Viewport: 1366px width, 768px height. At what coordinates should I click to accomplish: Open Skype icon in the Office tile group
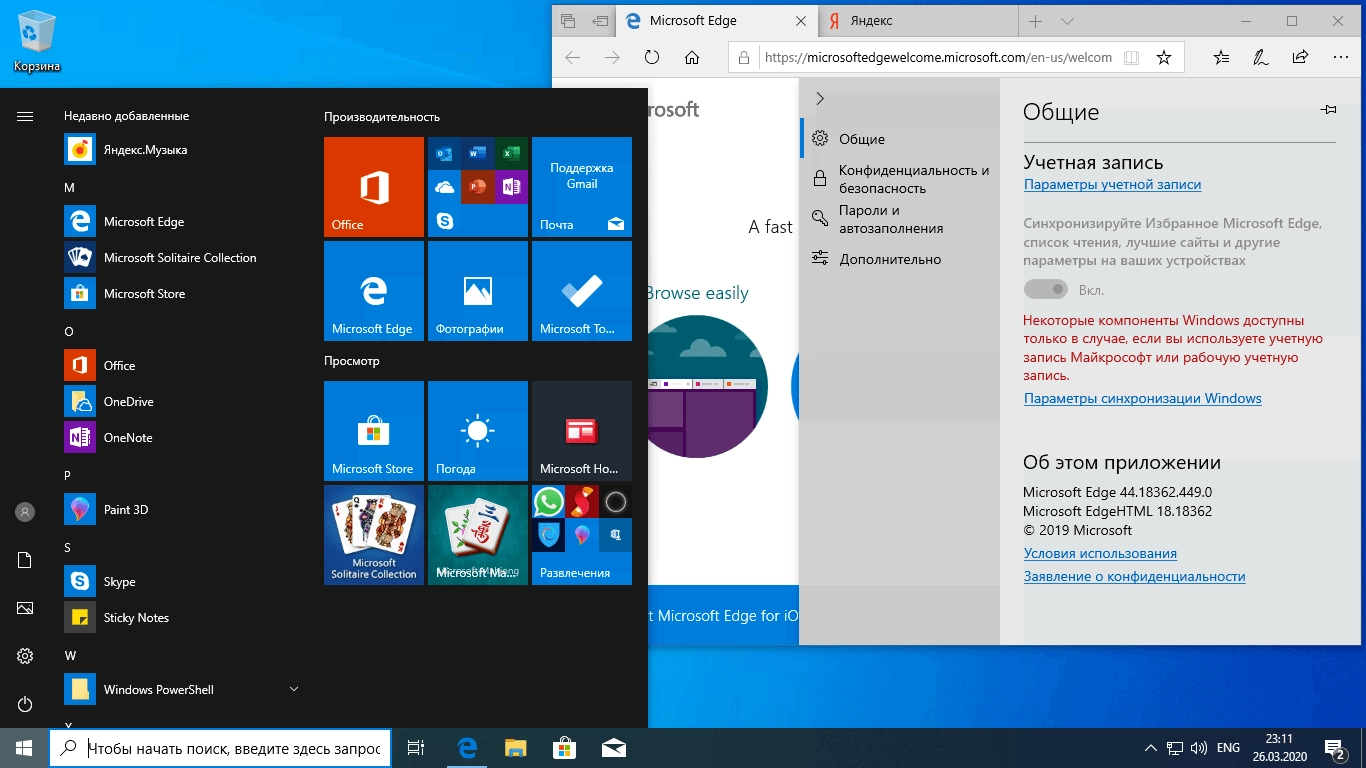pyautogui.click(x=445, y=220)
